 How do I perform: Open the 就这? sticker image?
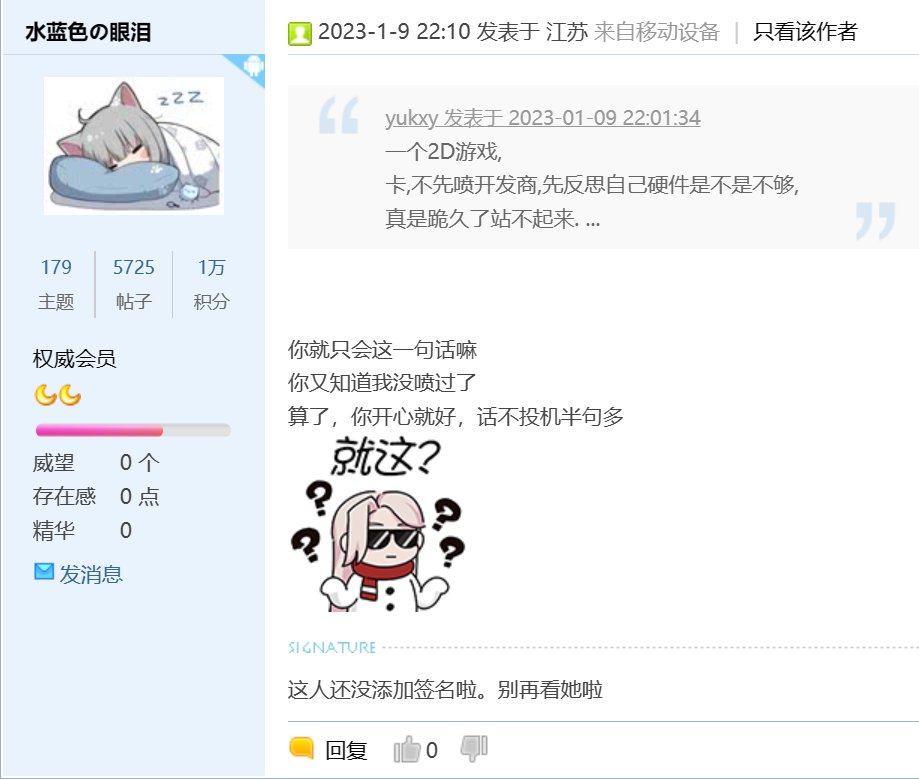coord(378,523)
